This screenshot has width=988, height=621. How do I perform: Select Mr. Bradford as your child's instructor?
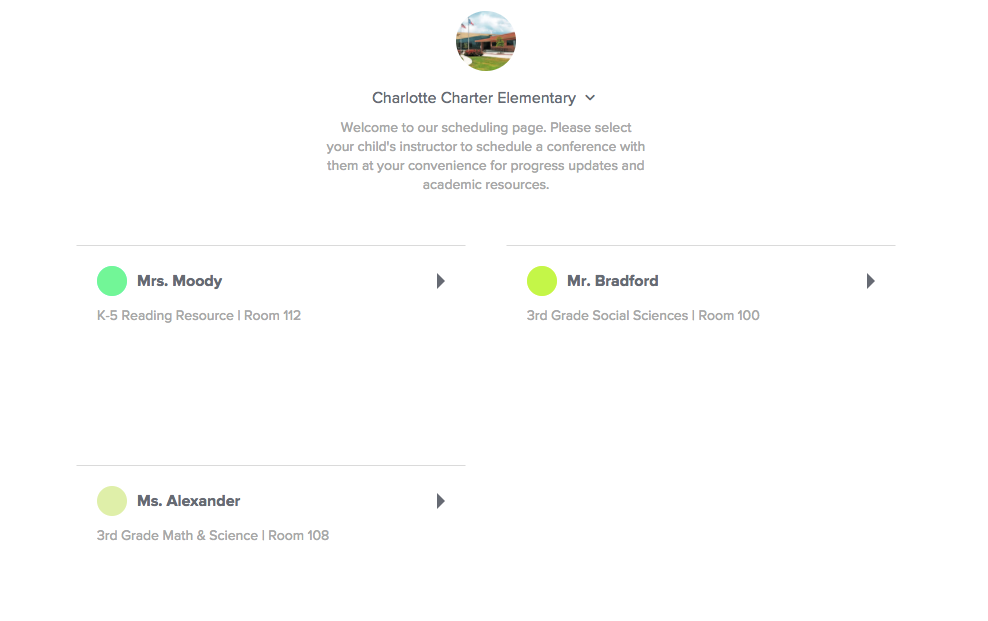click(612, 281)
